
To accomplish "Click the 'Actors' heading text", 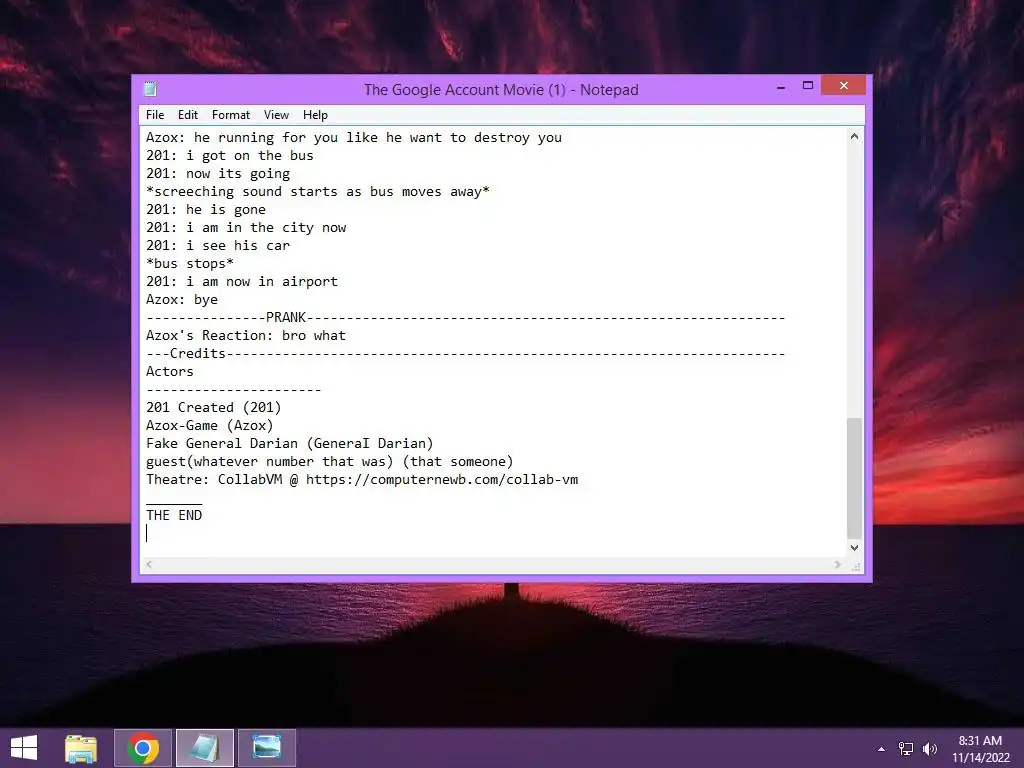I will [169, 371].
